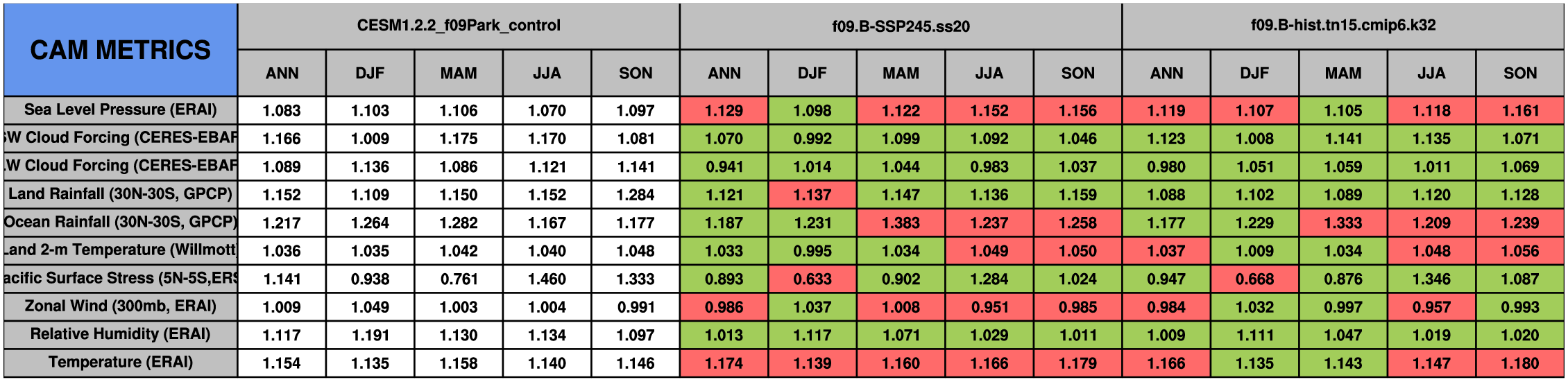
Task: Select DJF header under f09.B-SSP245.ss20
Action: tap(812, 73)
